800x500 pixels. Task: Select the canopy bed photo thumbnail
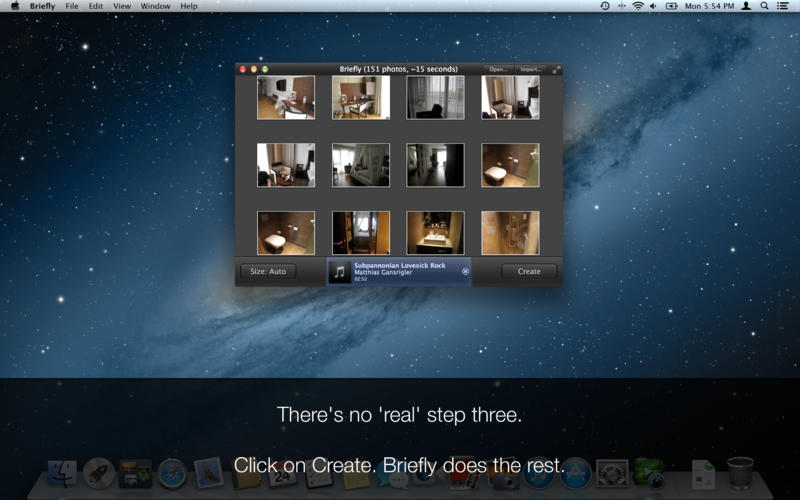(x=361, y=165)
